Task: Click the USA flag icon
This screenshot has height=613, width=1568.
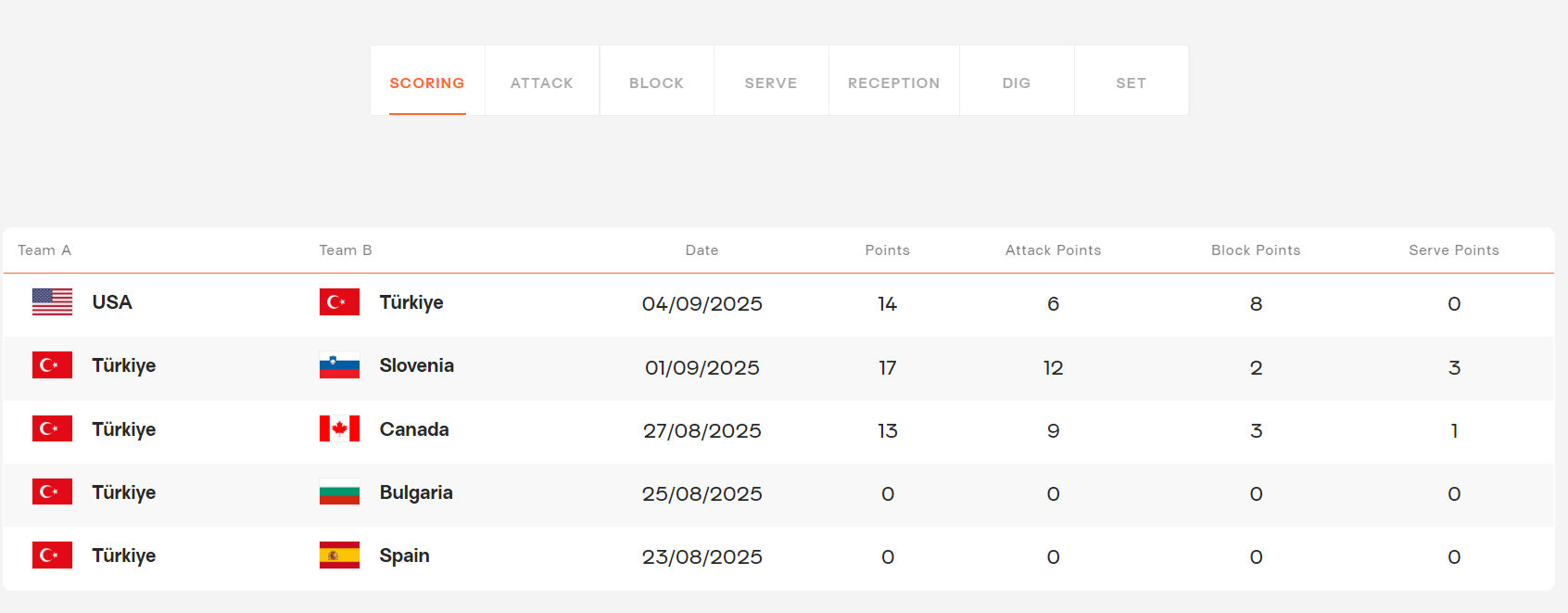Action: pyautogui.click(x=52, y=302)
